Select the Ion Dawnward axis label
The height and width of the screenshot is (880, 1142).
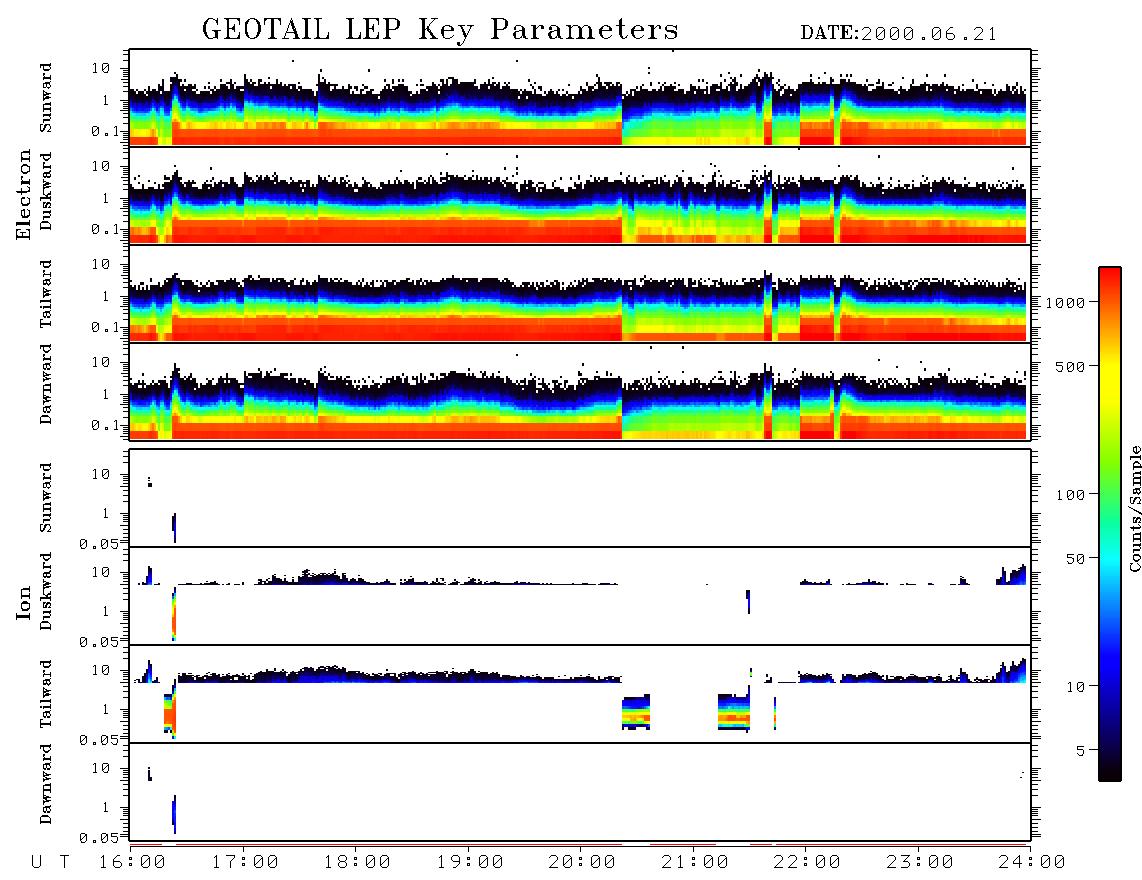[x=46, y=784]
